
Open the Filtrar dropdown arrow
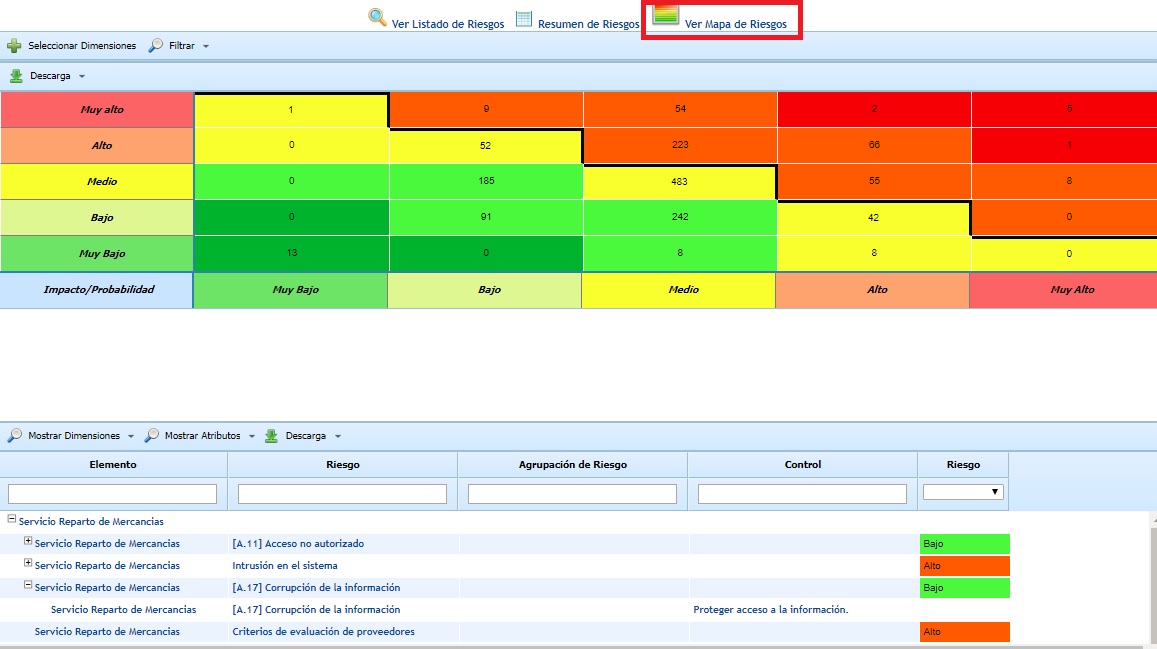pyautogui.click(x=205, y=47)
